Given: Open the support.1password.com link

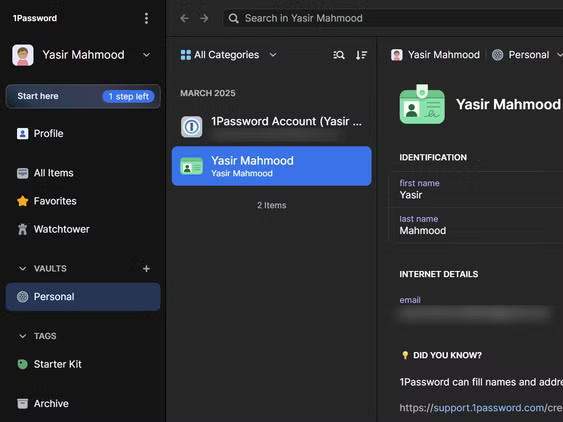Looking at the screenshot, I should pyautogui.click(x=488, y=408).
